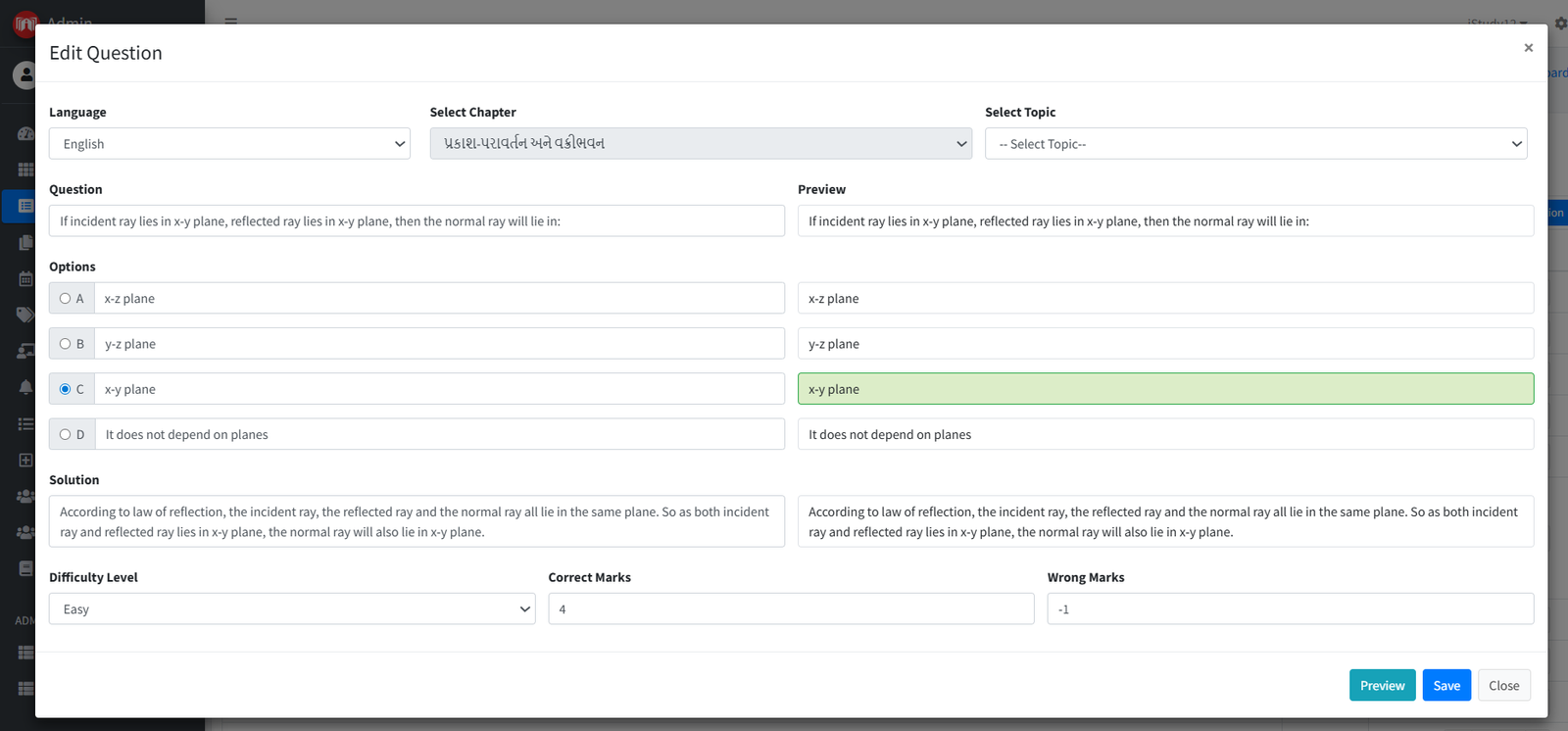
Task: Click the red book logo in sidebar
Action: (24, 22)
